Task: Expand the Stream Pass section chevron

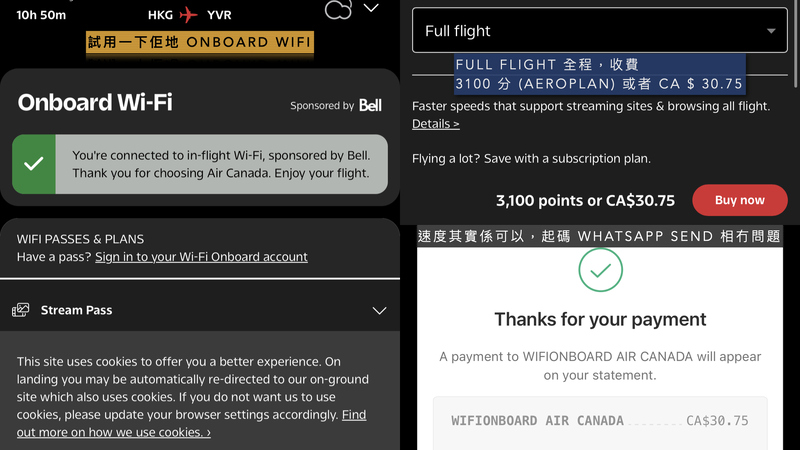Action: pos(379,310)
